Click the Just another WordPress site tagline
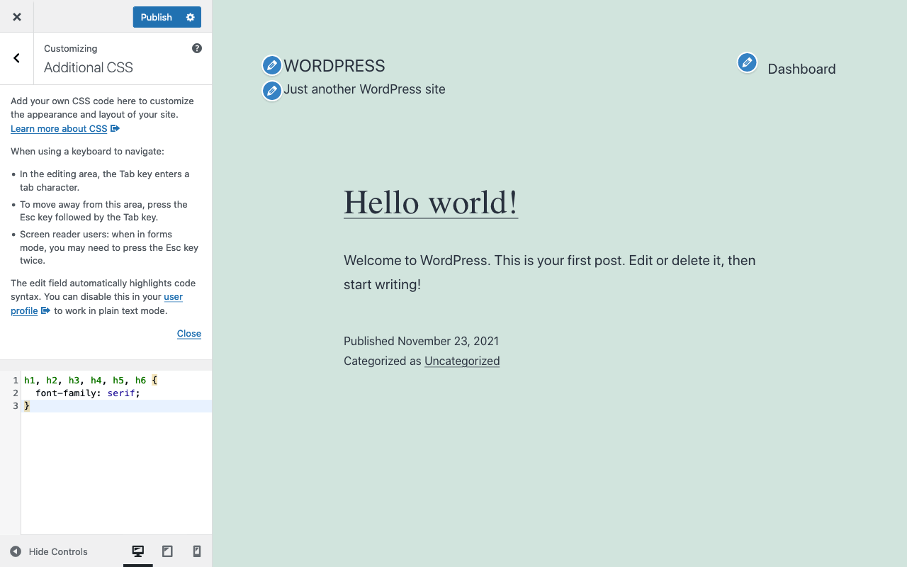The width and height of the screenshot is (908, 568). point(364,89)
